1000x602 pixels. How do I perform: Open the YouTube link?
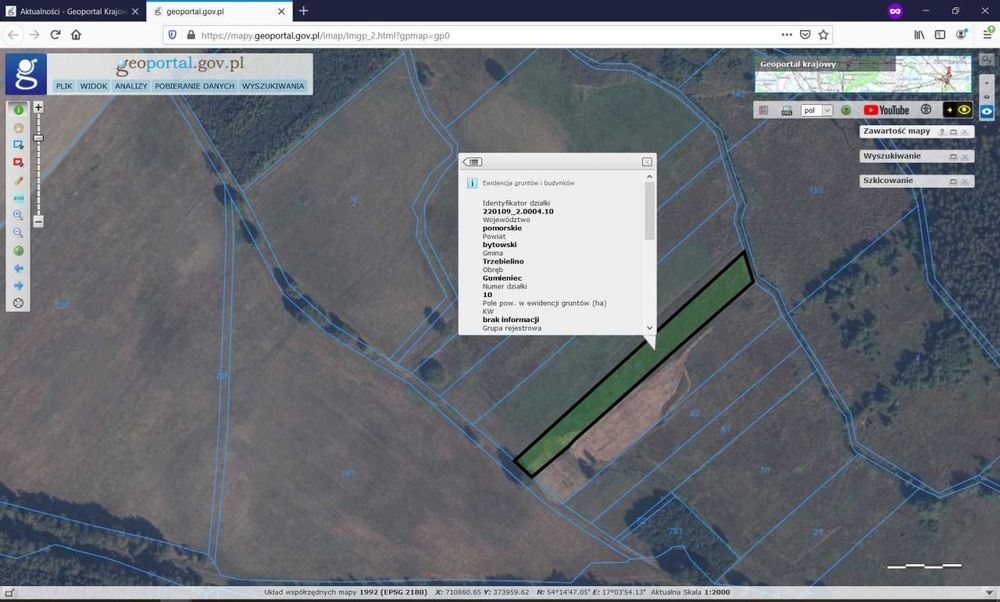(x=886, y=110)
